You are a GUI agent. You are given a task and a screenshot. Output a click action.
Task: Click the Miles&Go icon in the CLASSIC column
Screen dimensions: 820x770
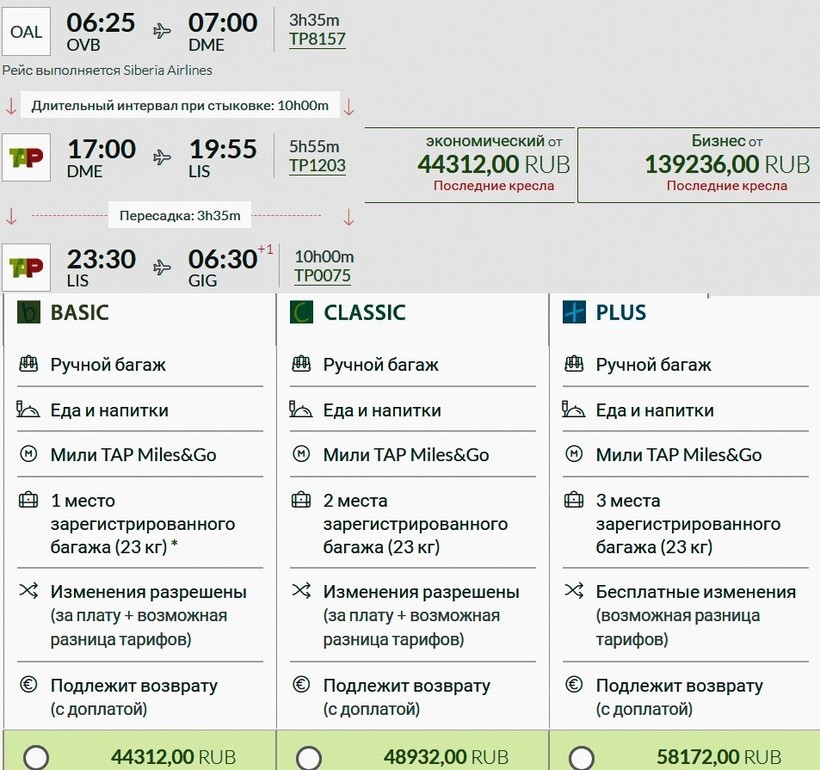coord(301,455)
